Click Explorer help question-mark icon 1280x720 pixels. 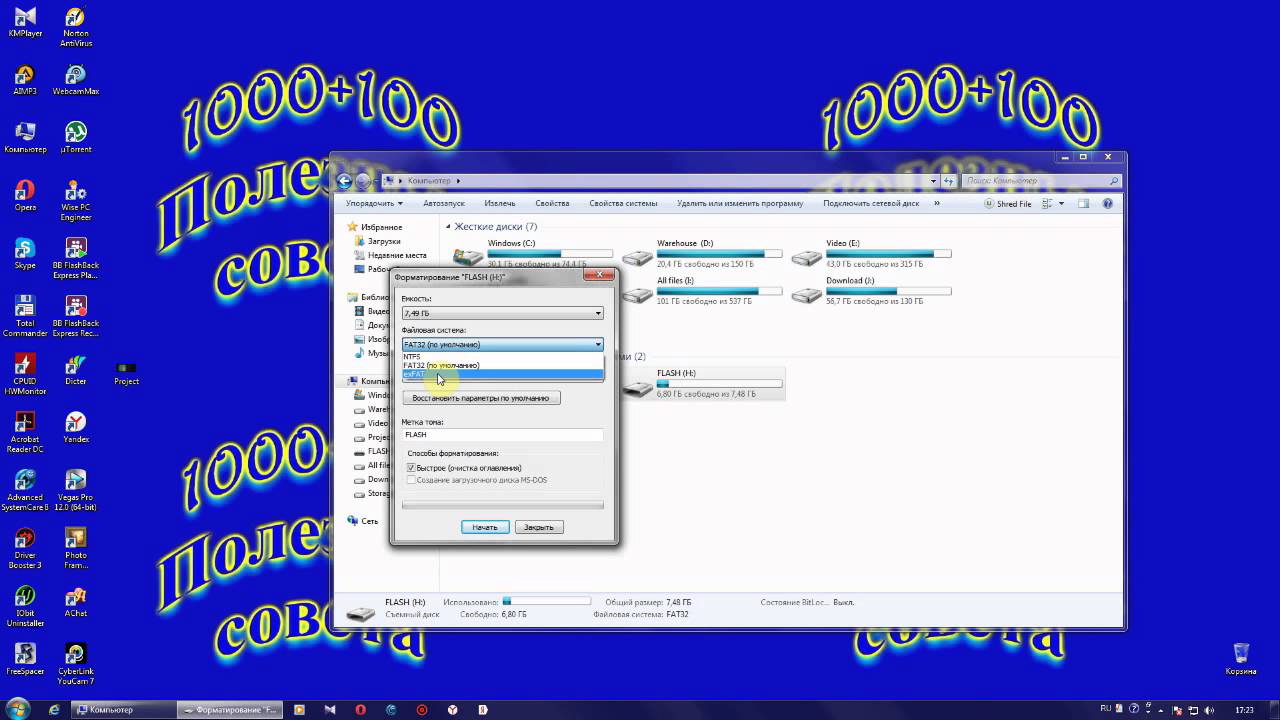(1107, 203)
